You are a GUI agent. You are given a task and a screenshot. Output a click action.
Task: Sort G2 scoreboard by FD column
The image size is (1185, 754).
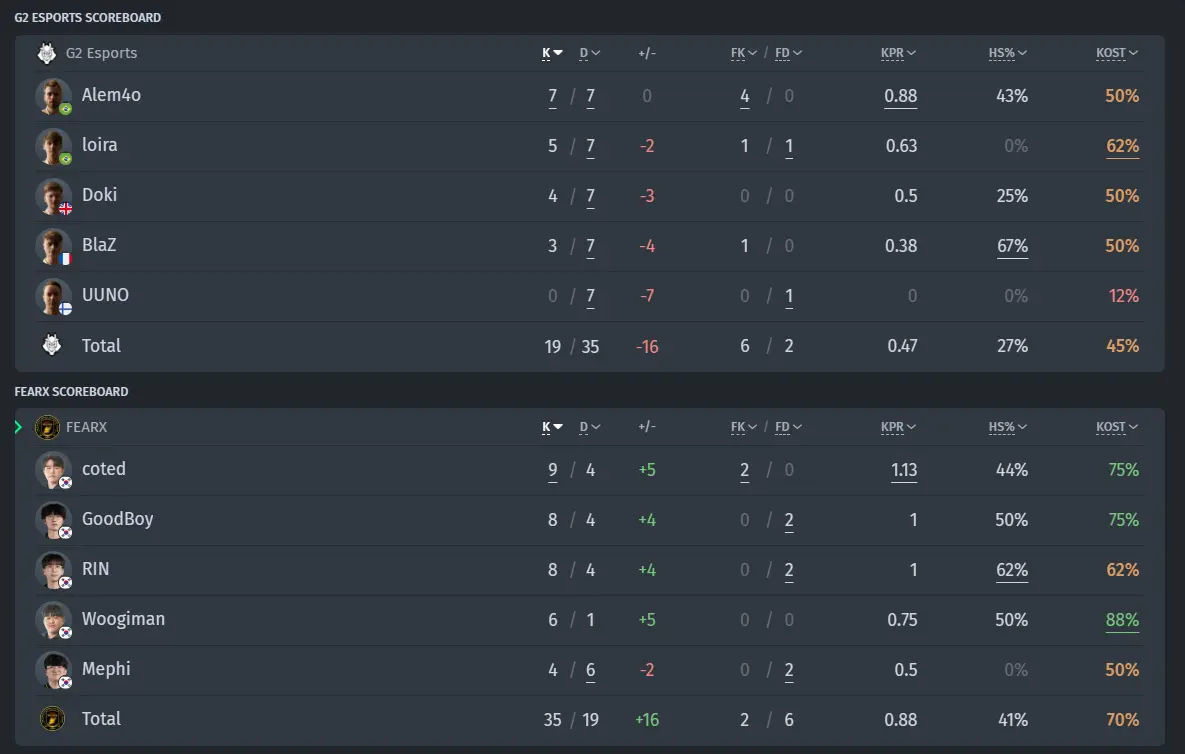(x=788, y=53)
